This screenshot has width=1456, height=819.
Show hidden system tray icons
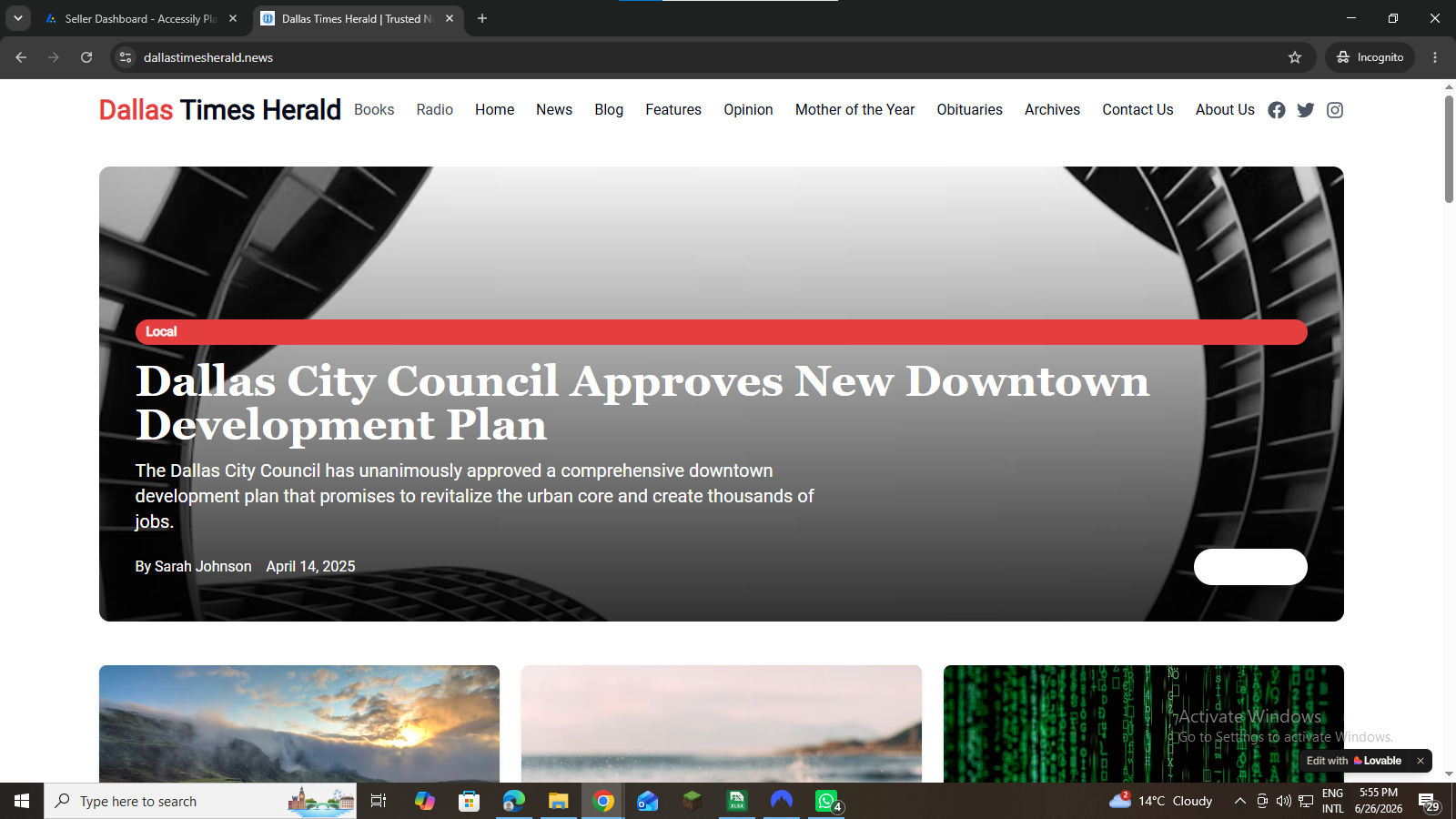point(1239,801)
